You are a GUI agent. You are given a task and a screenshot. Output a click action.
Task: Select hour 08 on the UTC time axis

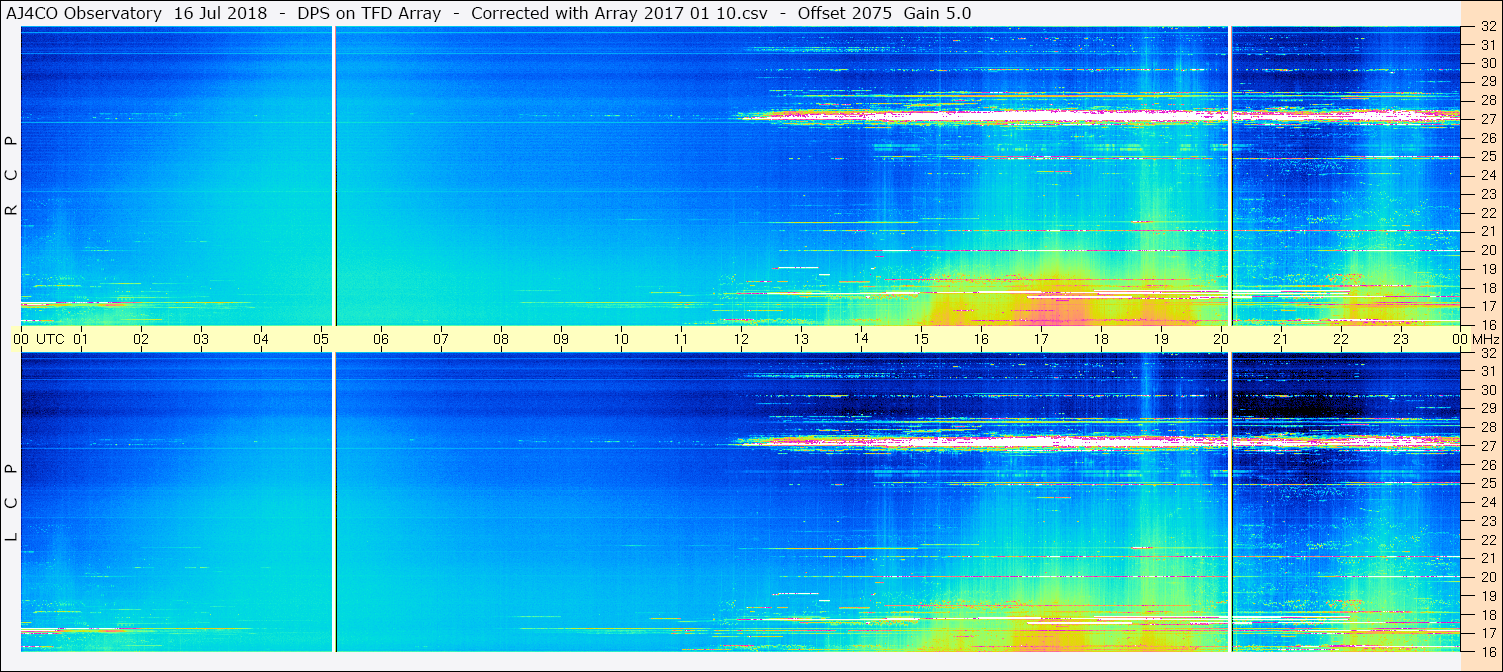[x=501, y=339]
